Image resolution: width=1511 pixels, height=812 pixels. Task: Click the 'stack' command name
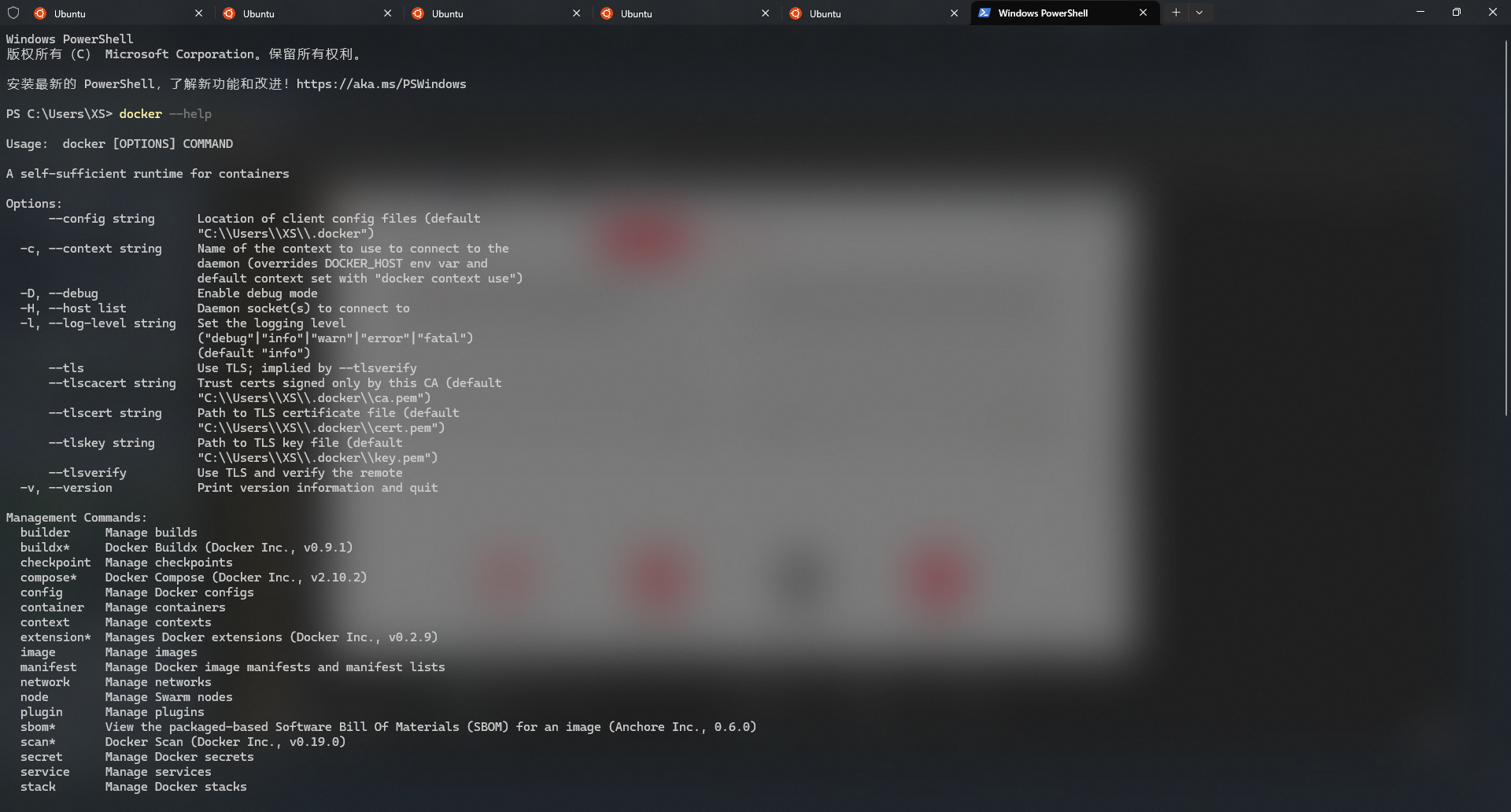click(38, 786)
